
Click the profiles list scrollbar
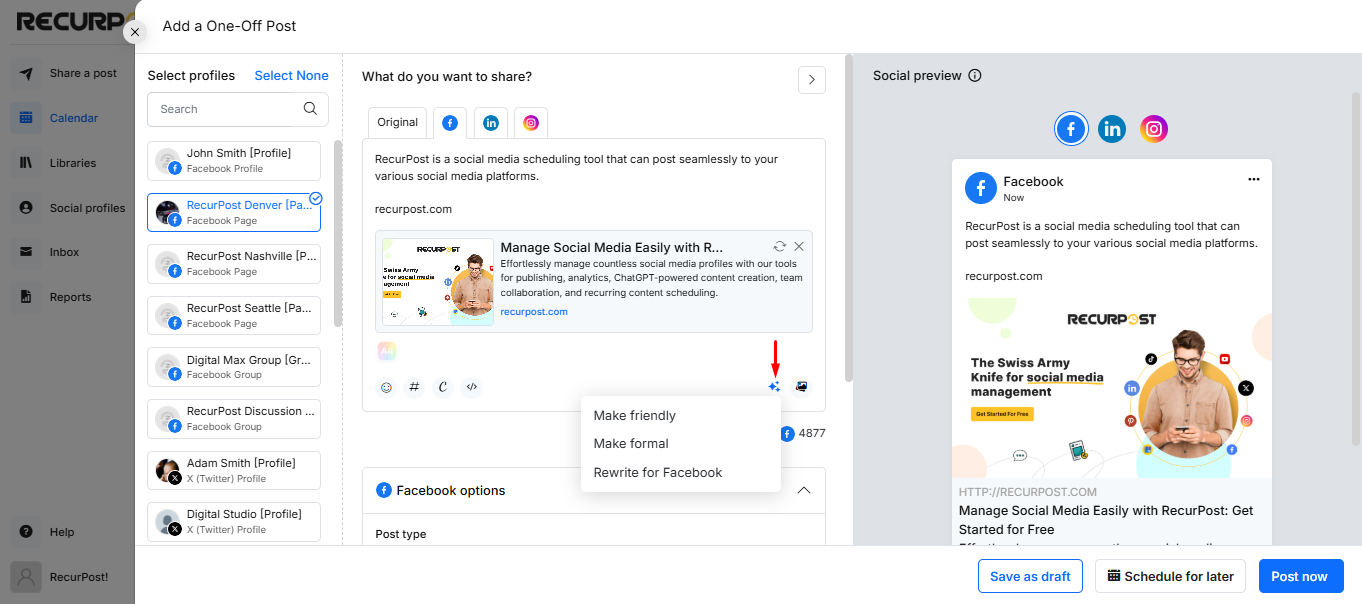coord(337,234)
